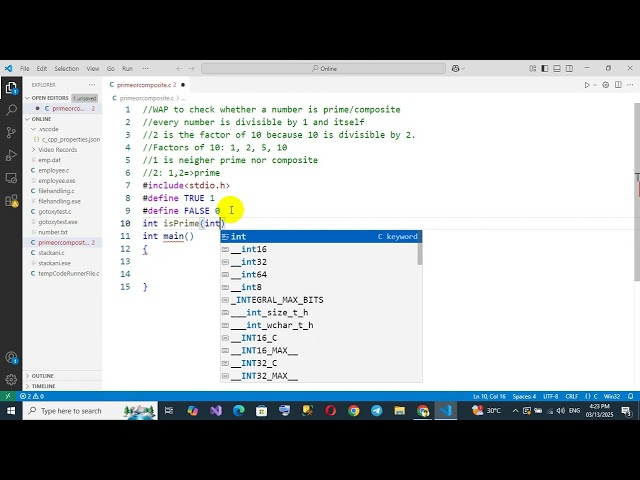Click the command center search box

323,69
